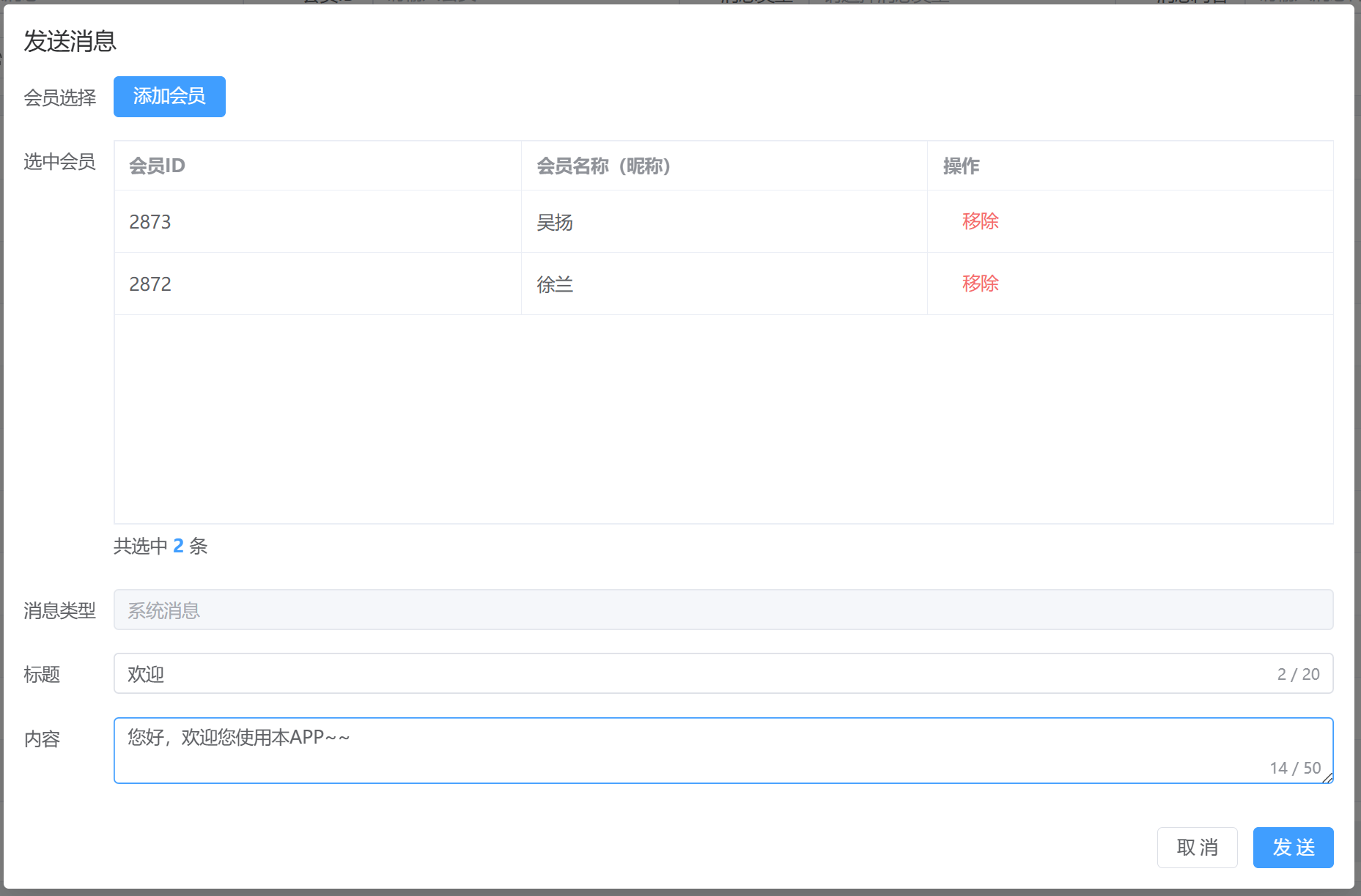Click the name cell 徐兰
This screenshot has width=1361, height=896.
555,284
